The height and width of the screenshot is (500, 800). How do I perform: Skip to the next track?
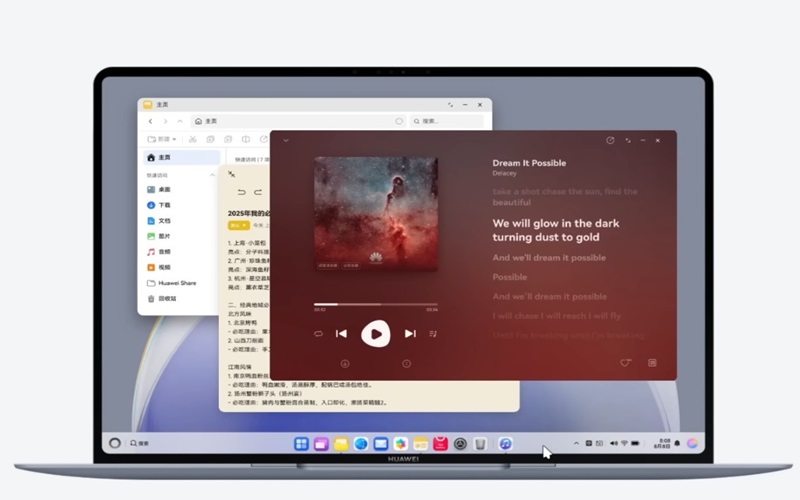[x=410, y=334]
